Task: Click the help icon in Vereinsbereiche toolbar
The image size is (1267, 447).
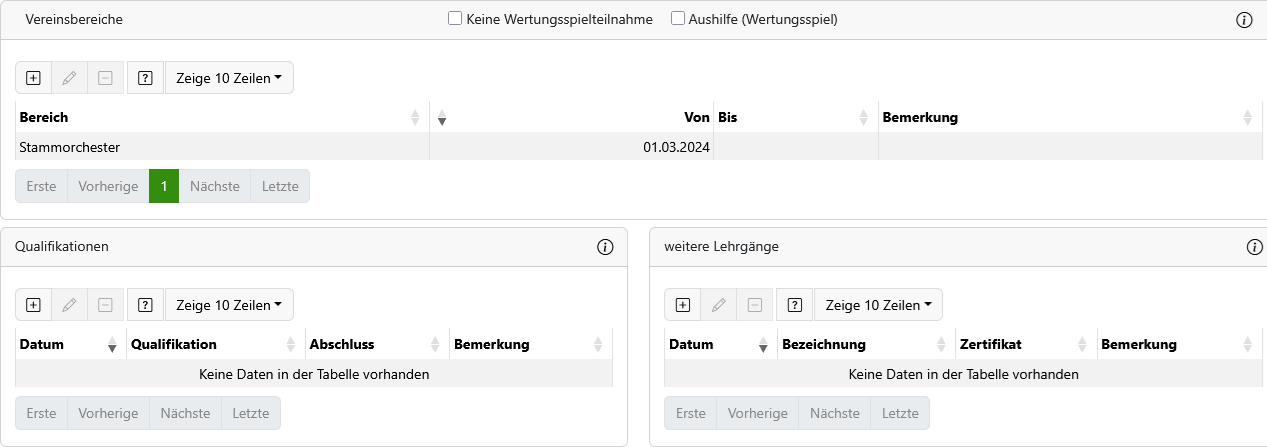Action: 145,78
